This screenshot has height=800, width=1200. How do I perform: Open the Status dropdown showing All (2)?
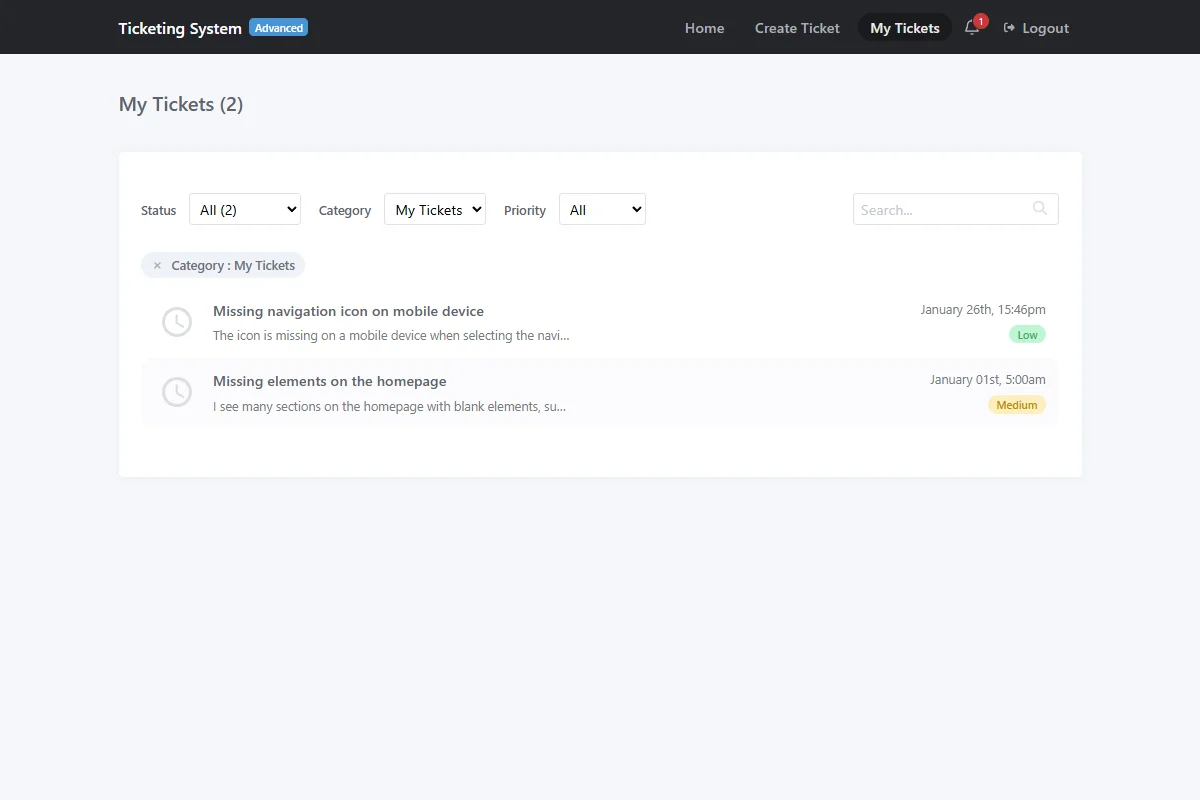245,209
